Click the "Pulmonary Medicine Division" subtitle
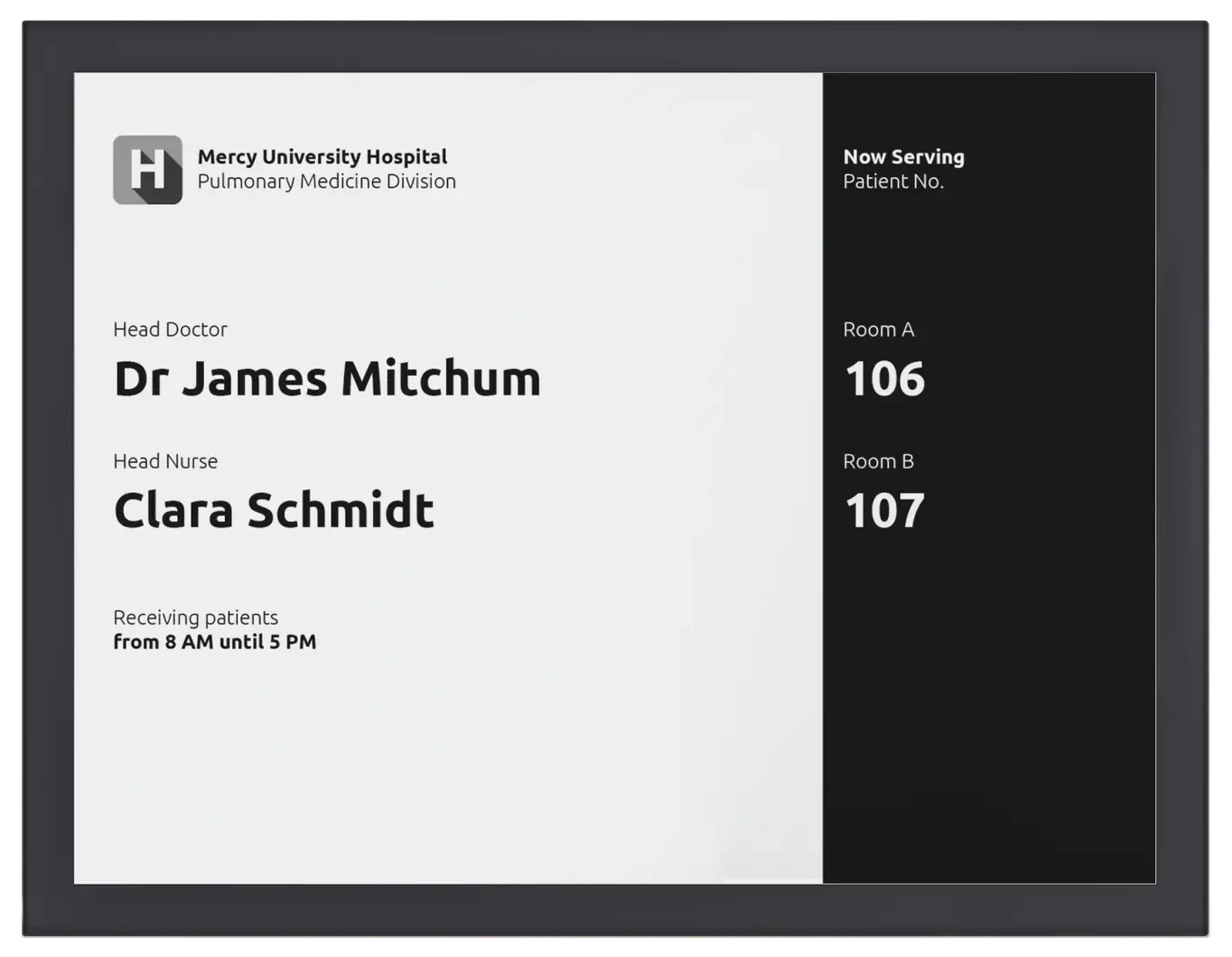The height and width of the screenshot is (957, 1232). 327,181
